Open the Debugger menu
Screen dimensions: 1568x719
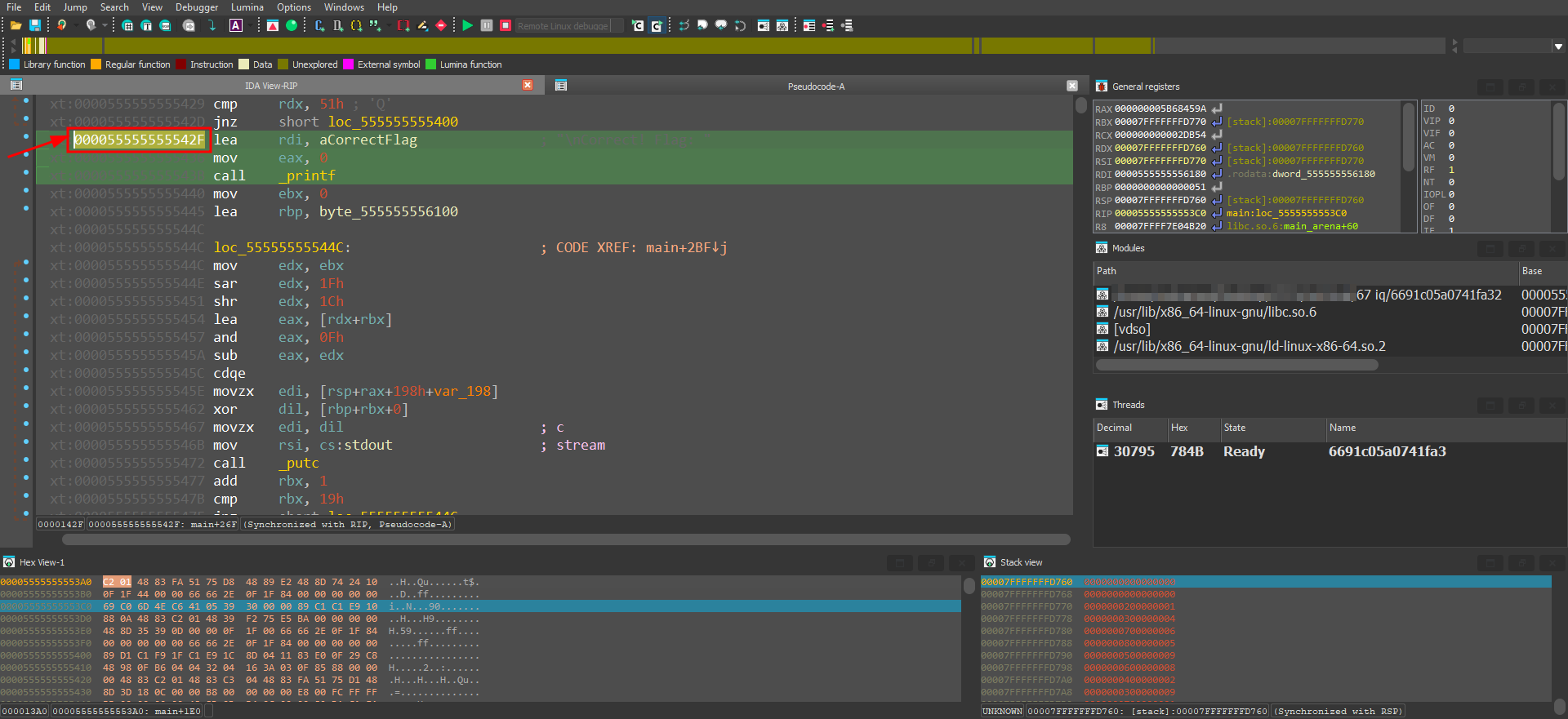click(x=197, y=7)
